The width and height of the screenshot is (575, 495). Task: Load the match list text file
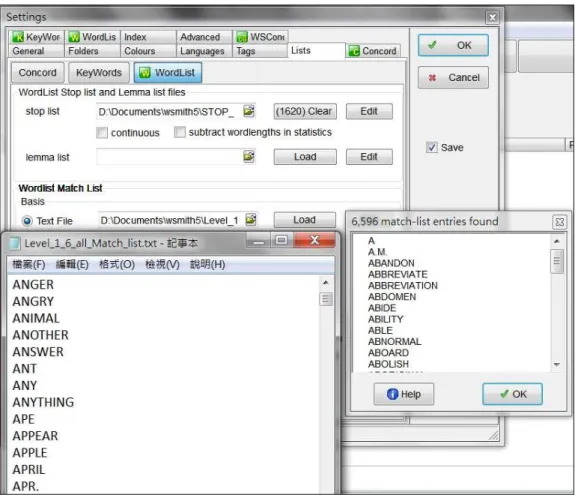point(304,220)
